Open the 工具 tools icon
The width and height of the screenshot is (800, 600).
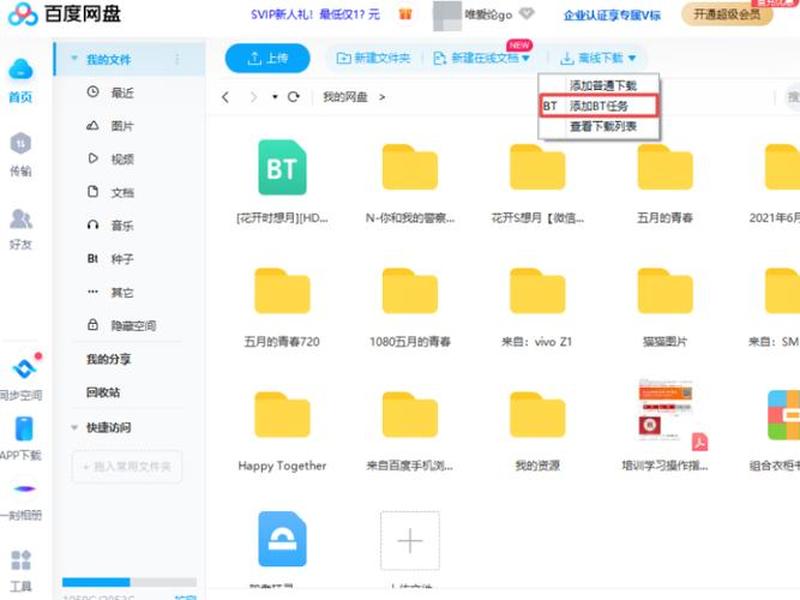tap(20, 570)
